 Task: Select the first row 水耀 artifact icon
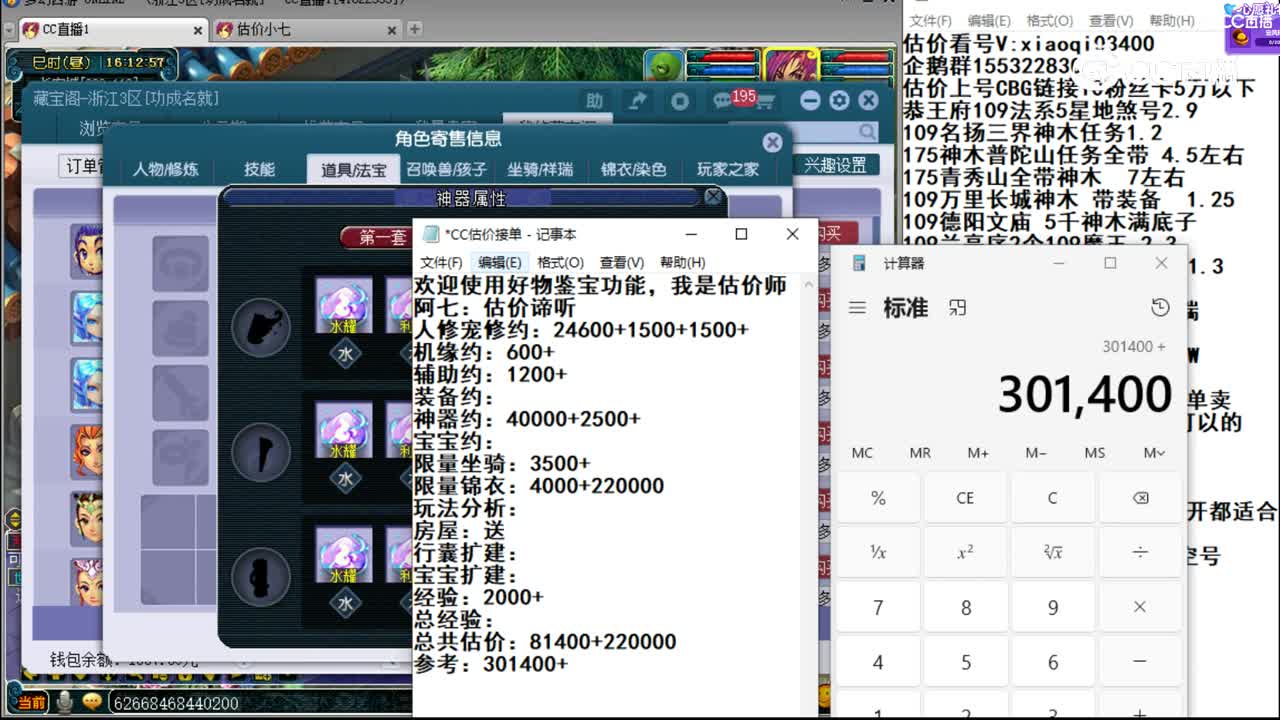[x=344, y=305]
